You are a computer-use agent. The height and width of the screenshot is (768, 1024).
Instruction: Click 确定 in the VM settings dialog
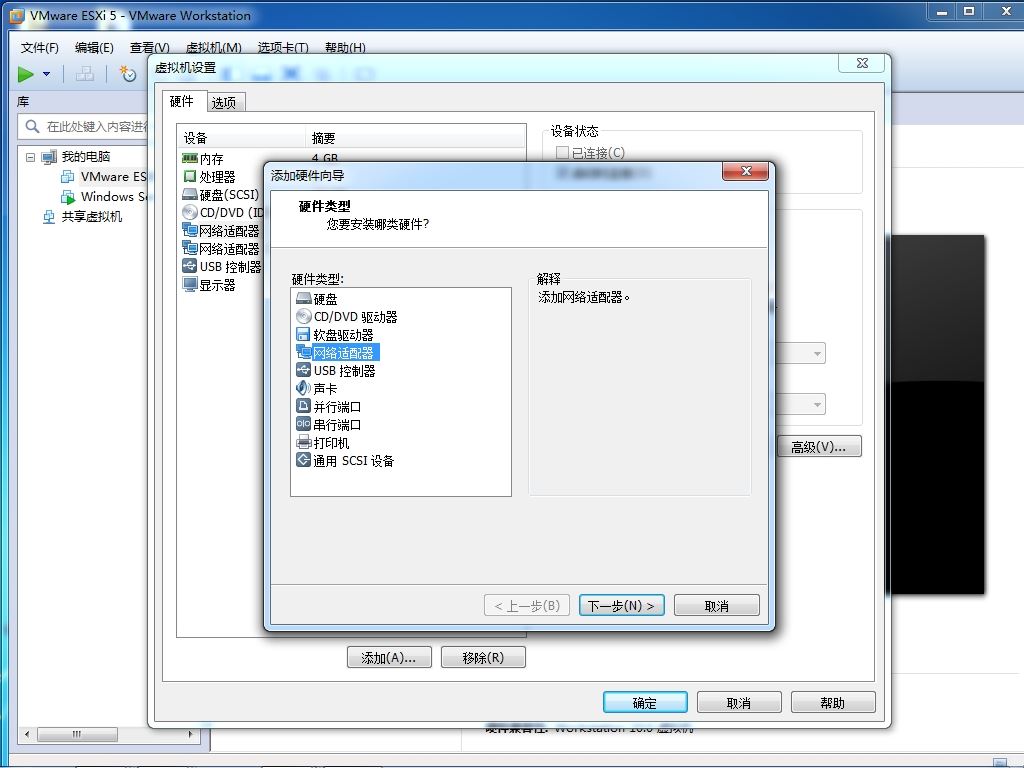(645, 702)
